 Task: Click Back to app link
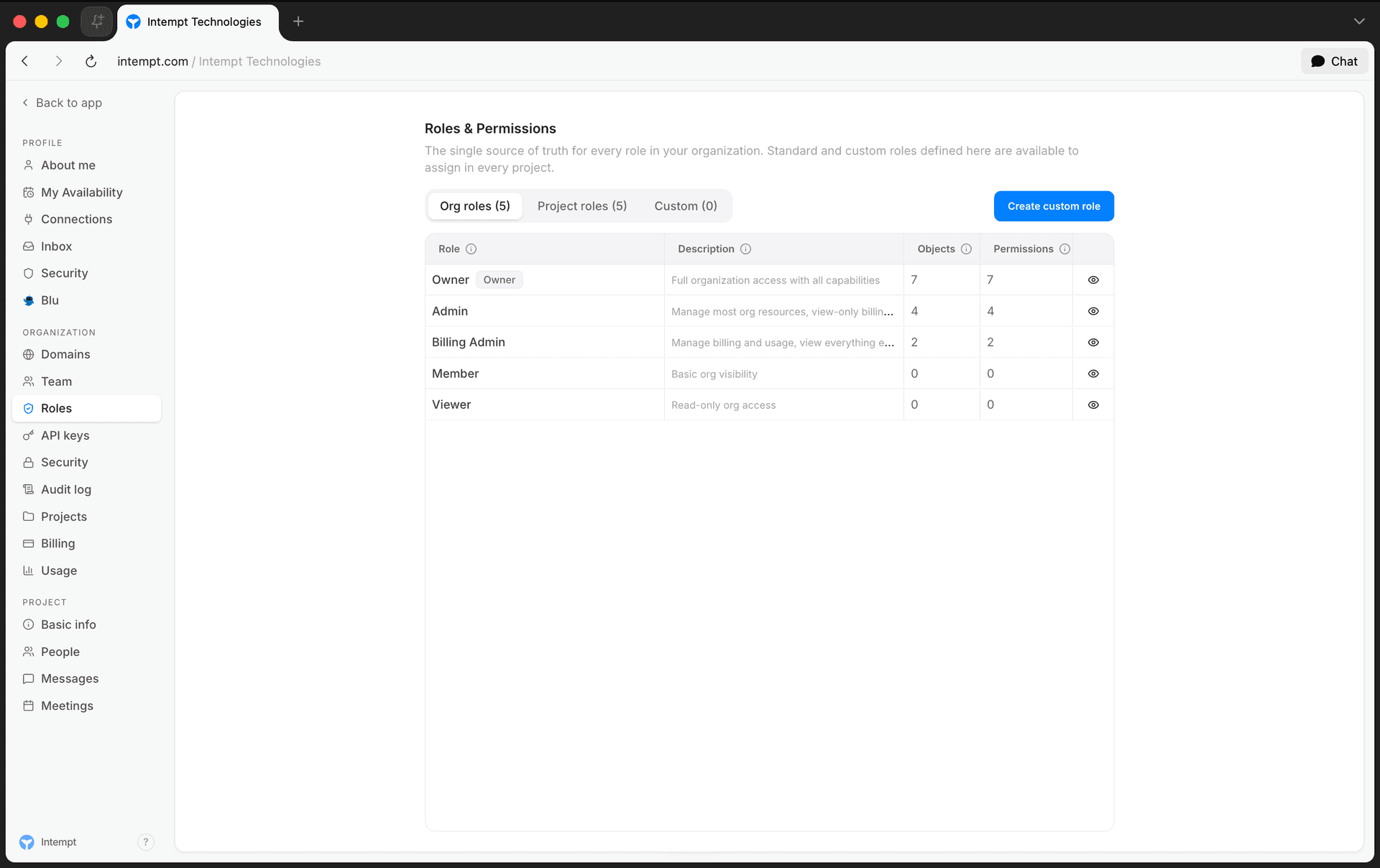(63, 103)
